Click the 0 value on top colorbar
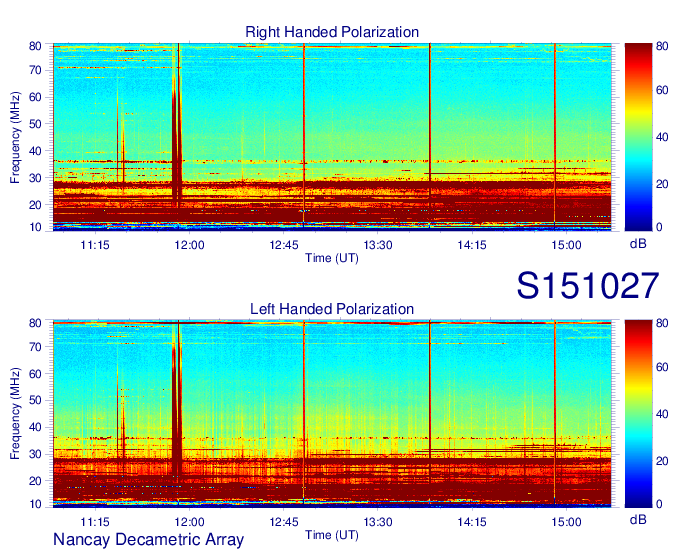Viewport: 680px width, 552px height. (x=659, y=227)
